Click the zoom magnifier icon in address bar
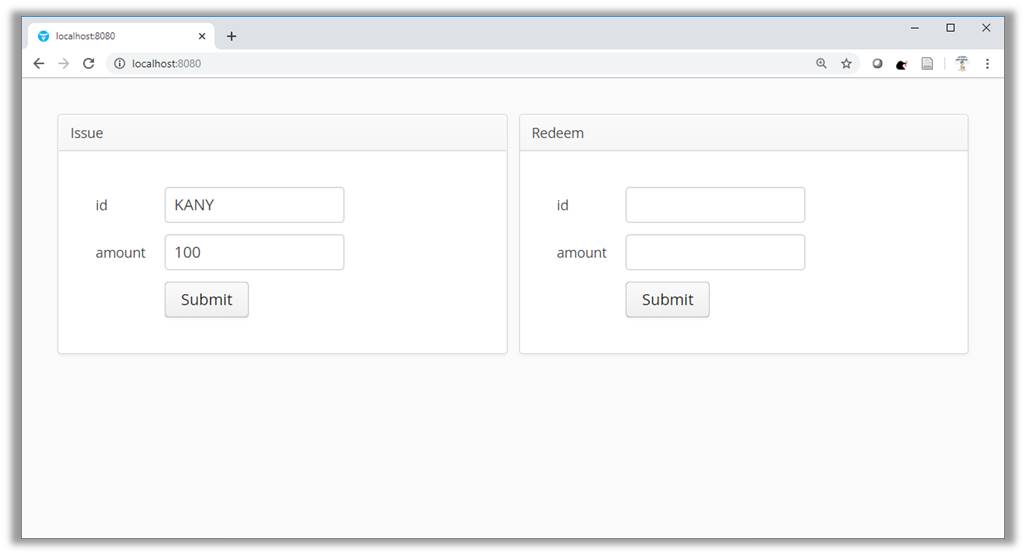1026x555 pixels. point(821,63)
